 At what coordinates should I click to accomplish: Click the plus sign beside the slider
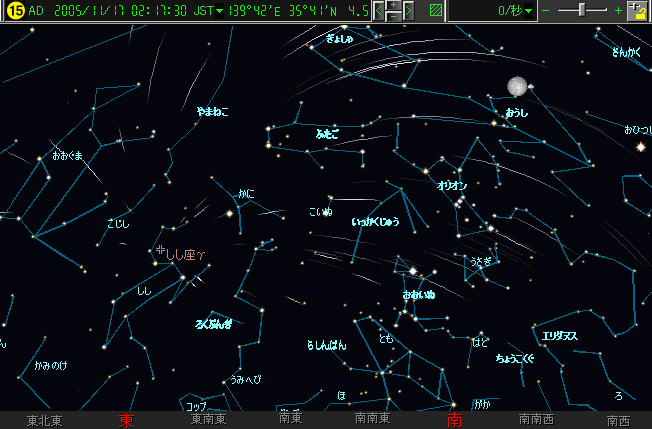(x=618, y=12)
